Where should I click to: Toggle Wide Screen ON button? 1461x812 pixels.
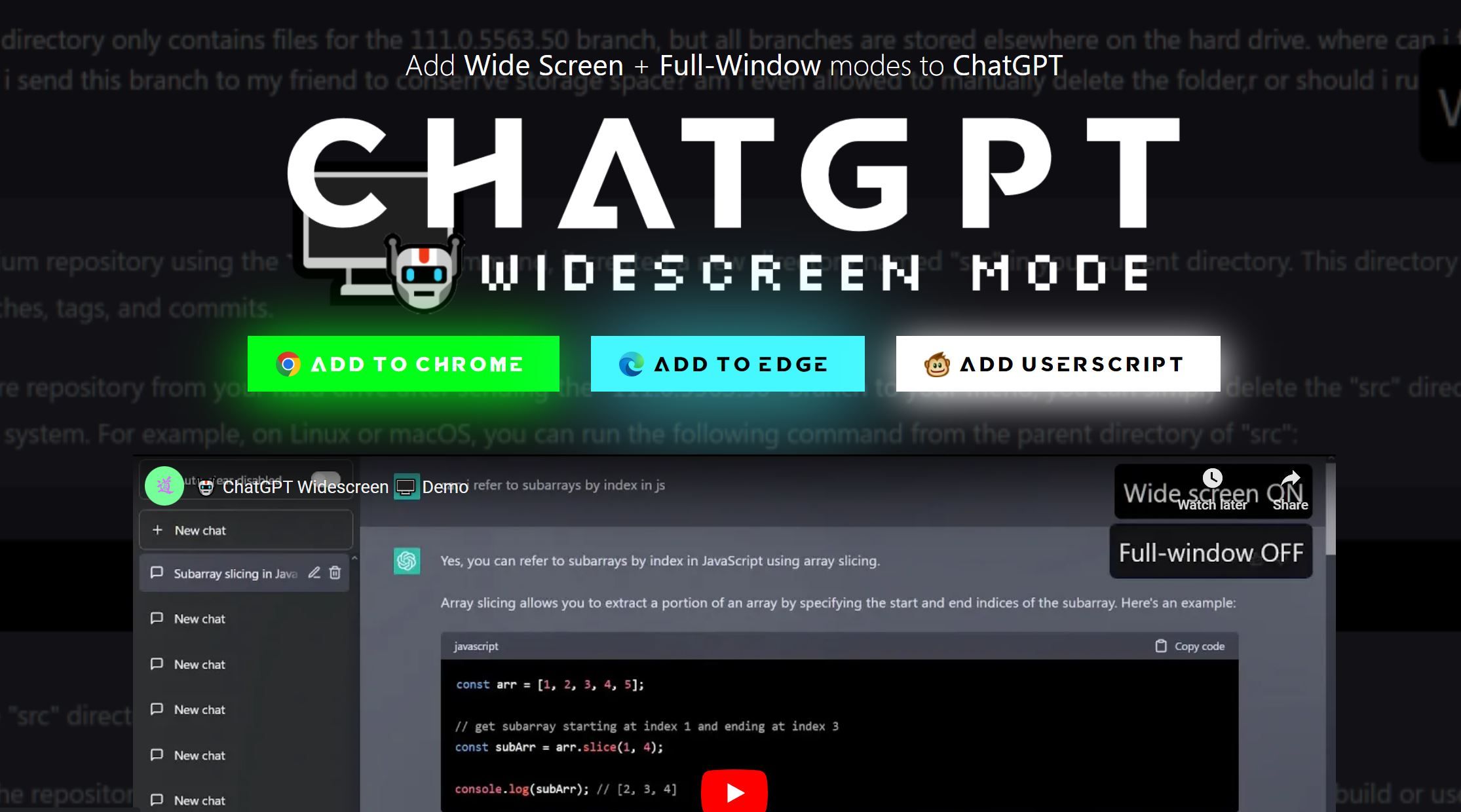tap(1210, 492)
